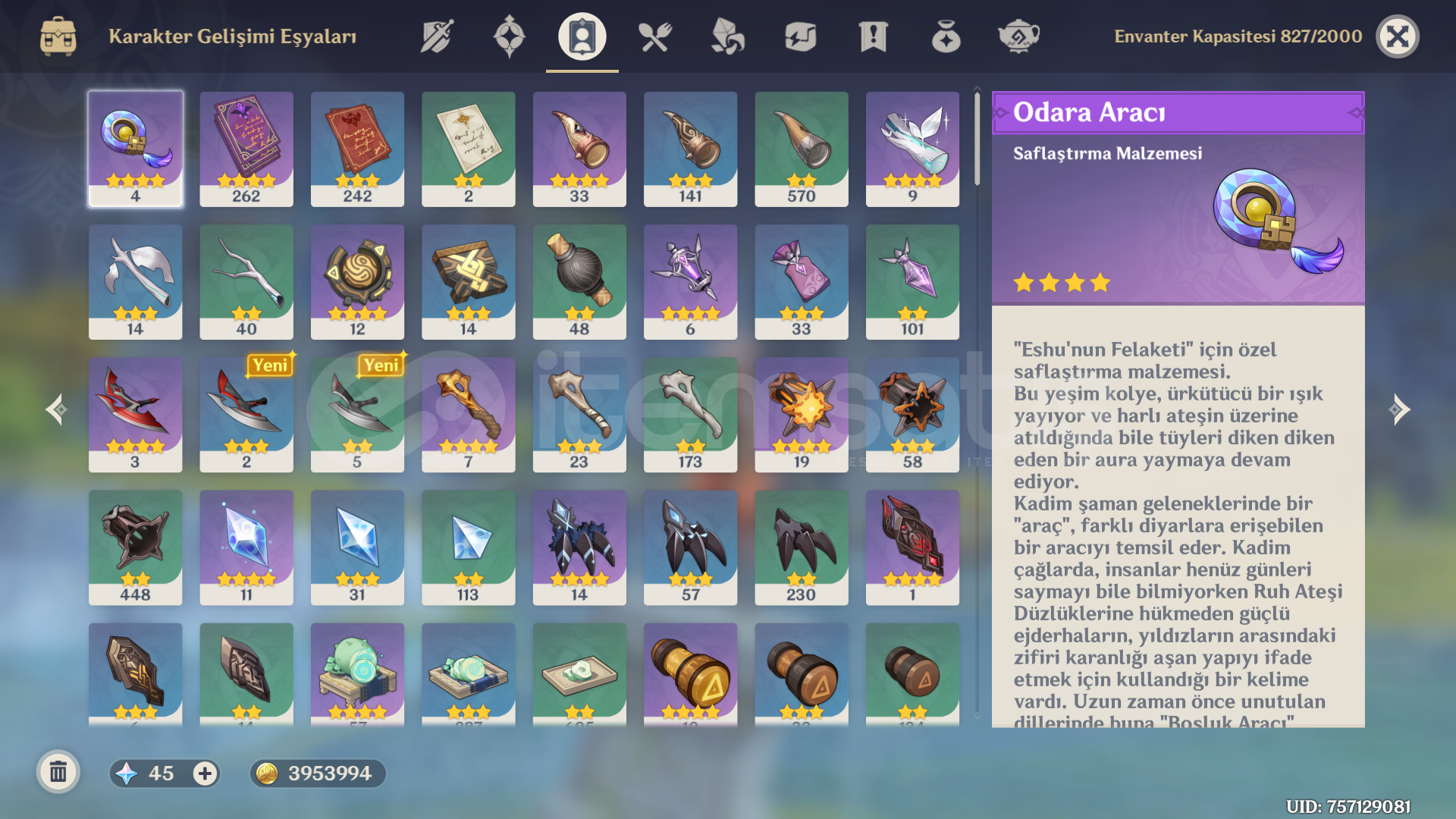Open the Gadgets inventory tab

(801, 36)
